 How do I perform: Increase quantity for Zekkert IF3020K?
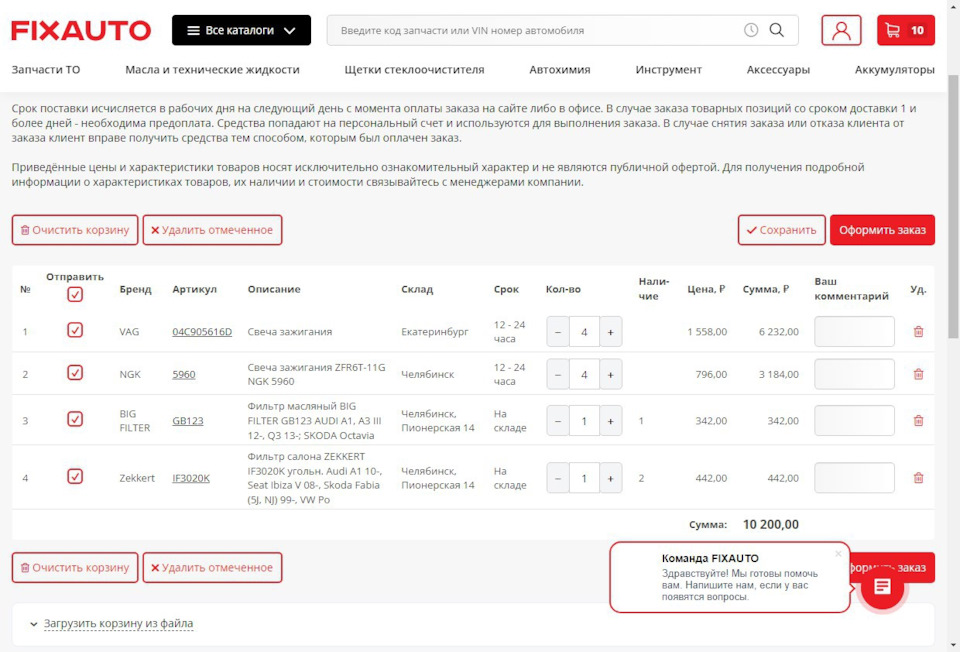point(610,478)
